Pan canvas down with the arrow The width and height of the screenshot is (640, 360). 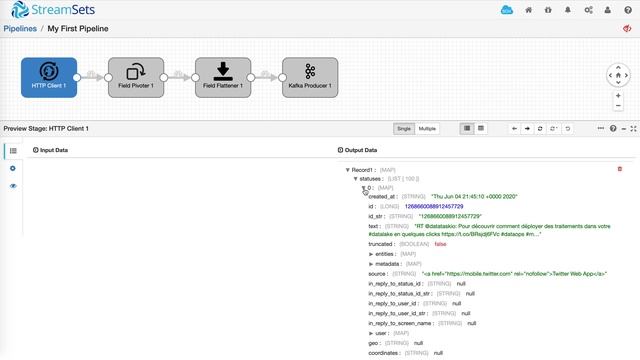[618, 83]
